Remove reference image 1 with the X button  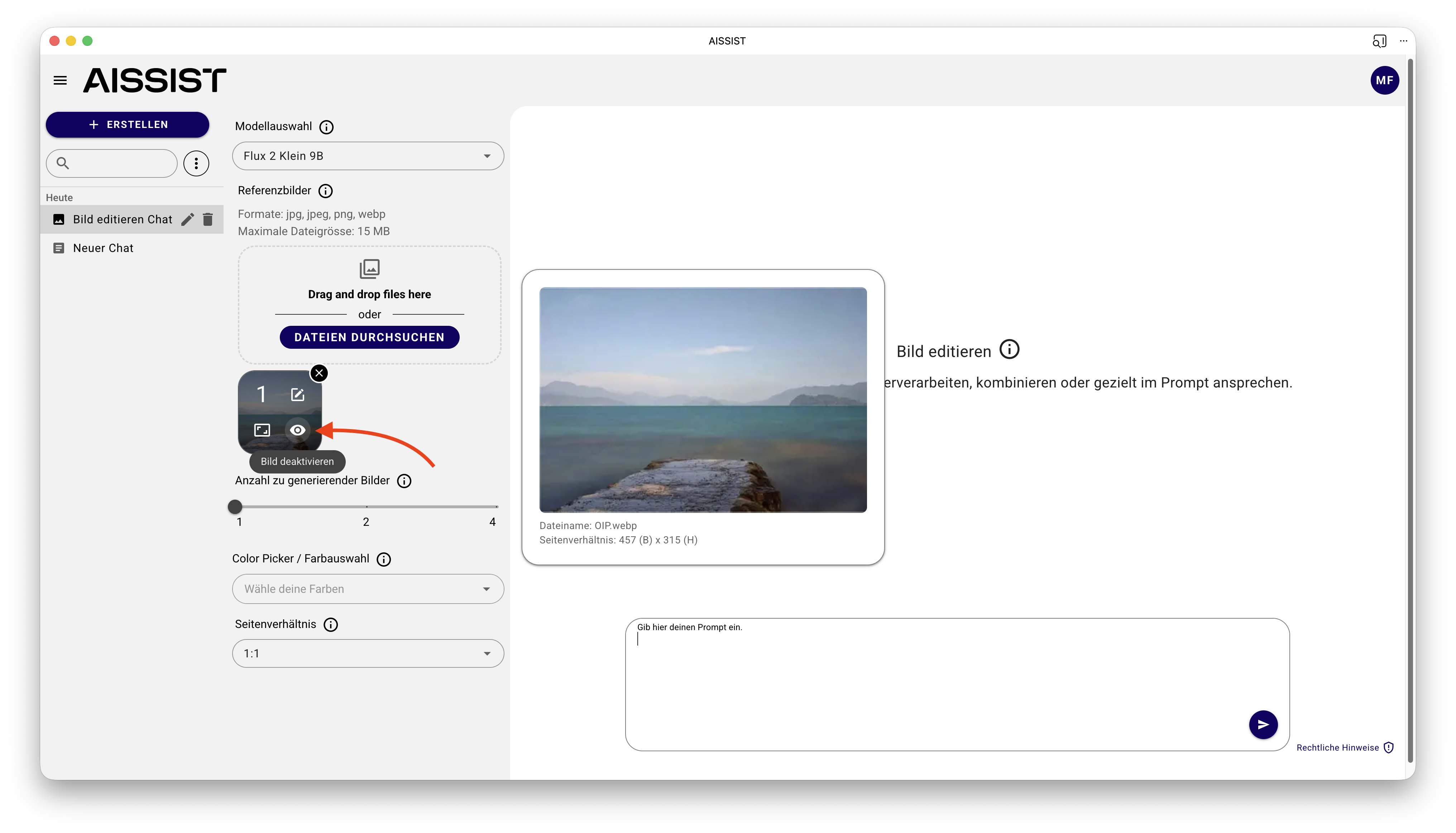[319, 373]
